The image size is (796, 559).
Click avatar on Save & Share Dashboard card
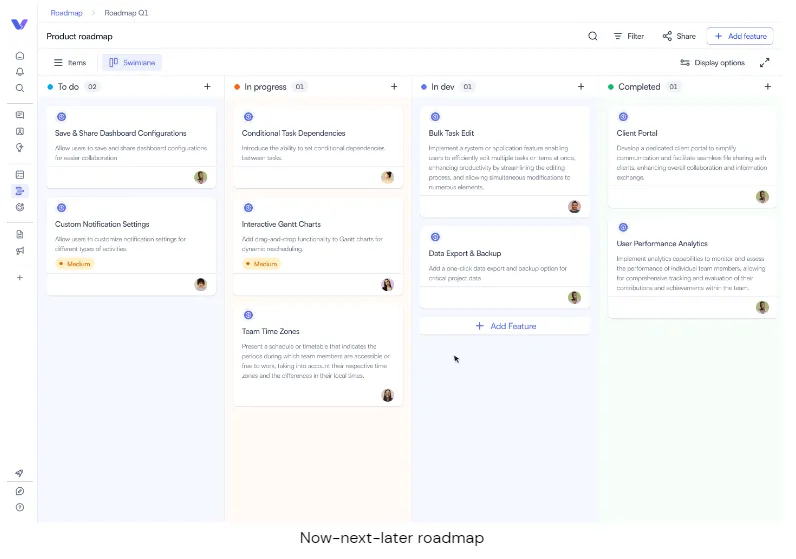pyautogui.click(x=201, y=177)
